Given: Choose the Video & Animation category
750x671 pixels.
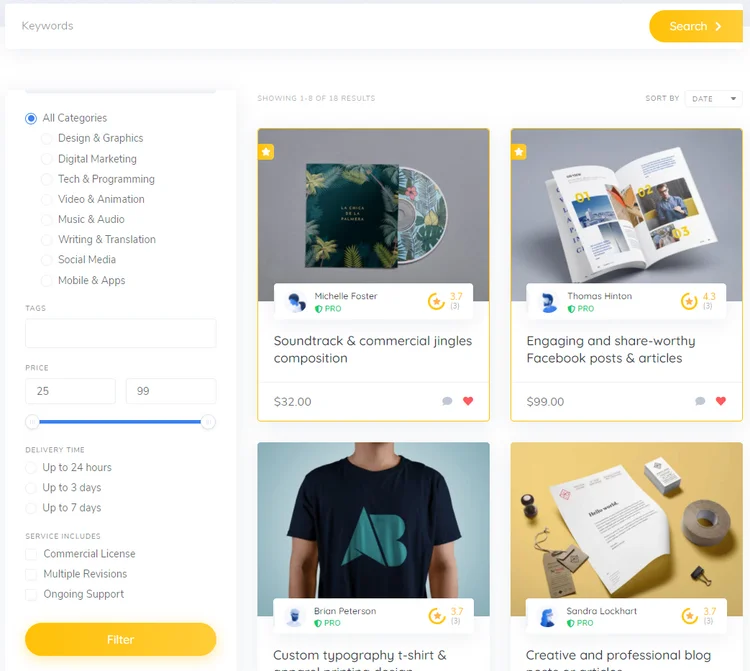Looking at the screenshot, I should click(46, 199).
